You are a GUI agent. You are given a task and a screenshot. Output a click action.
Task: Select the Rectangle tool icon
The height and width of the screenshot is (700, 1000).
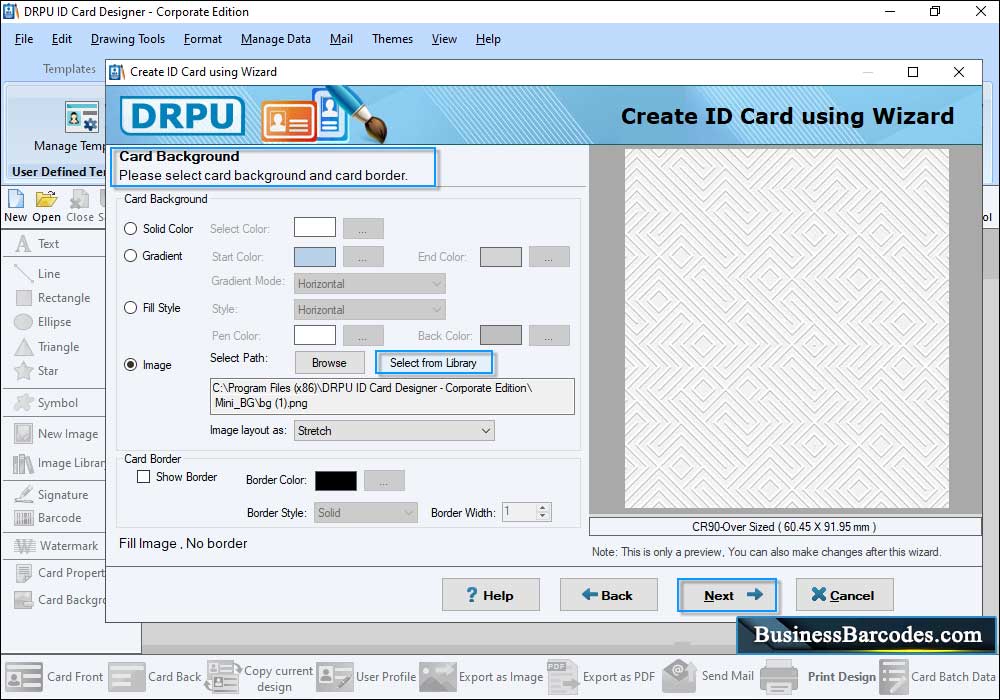click(x=23, y=298)
